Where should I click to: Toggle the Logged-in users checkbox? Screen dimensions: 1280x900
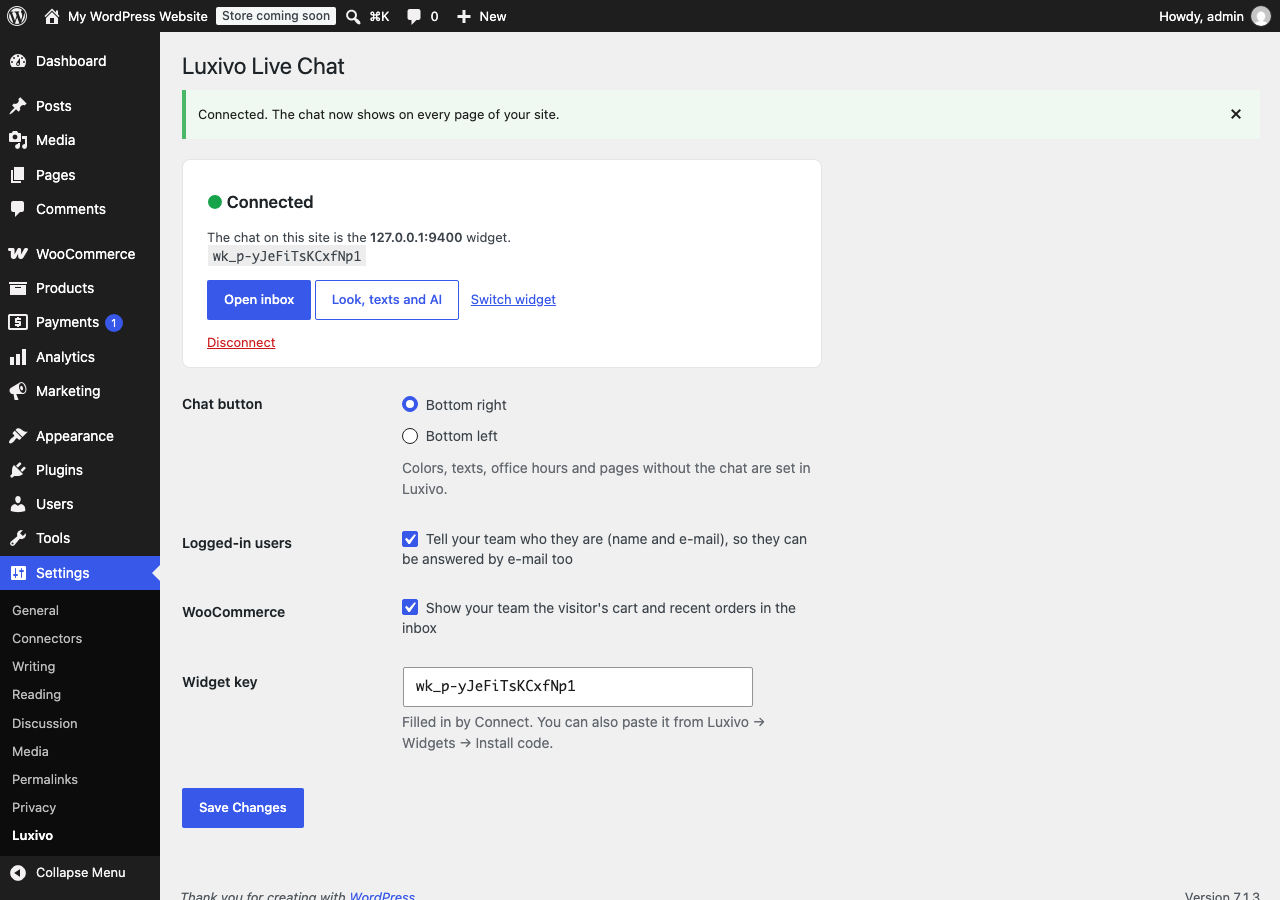click(410, 539)
